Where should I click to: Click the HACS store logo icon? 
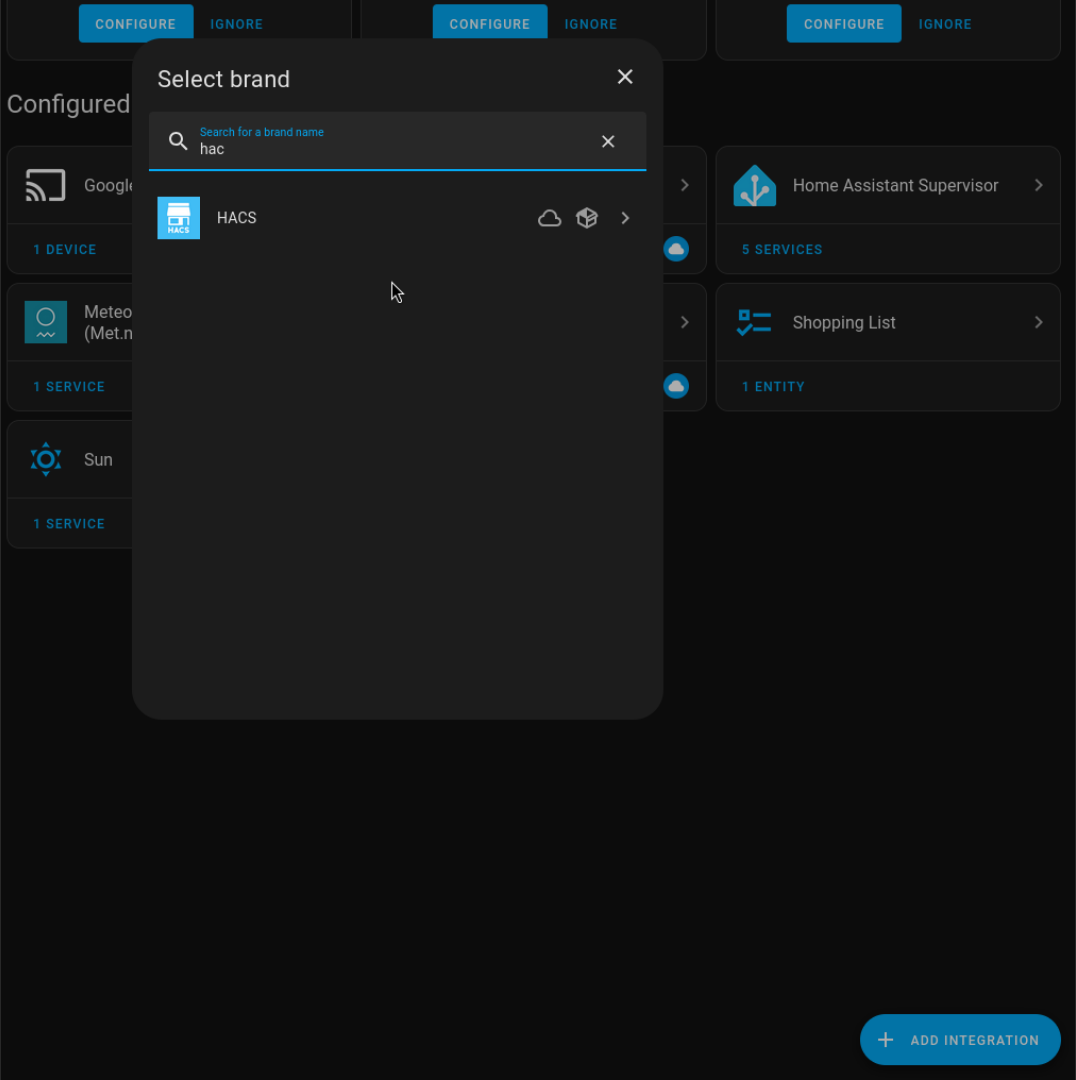179,218
